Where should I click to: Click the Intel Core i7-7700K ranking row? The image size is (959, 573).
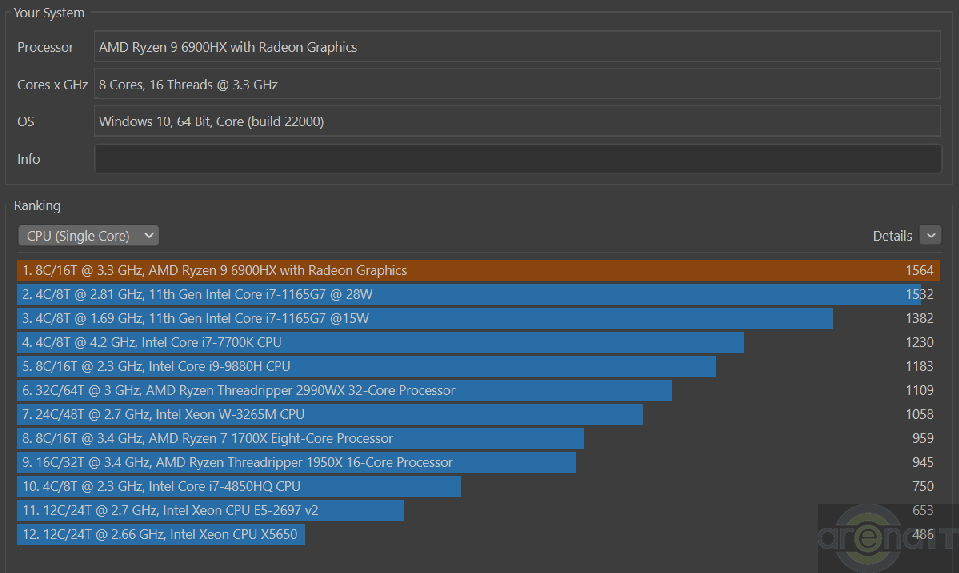tap(380, 342)
